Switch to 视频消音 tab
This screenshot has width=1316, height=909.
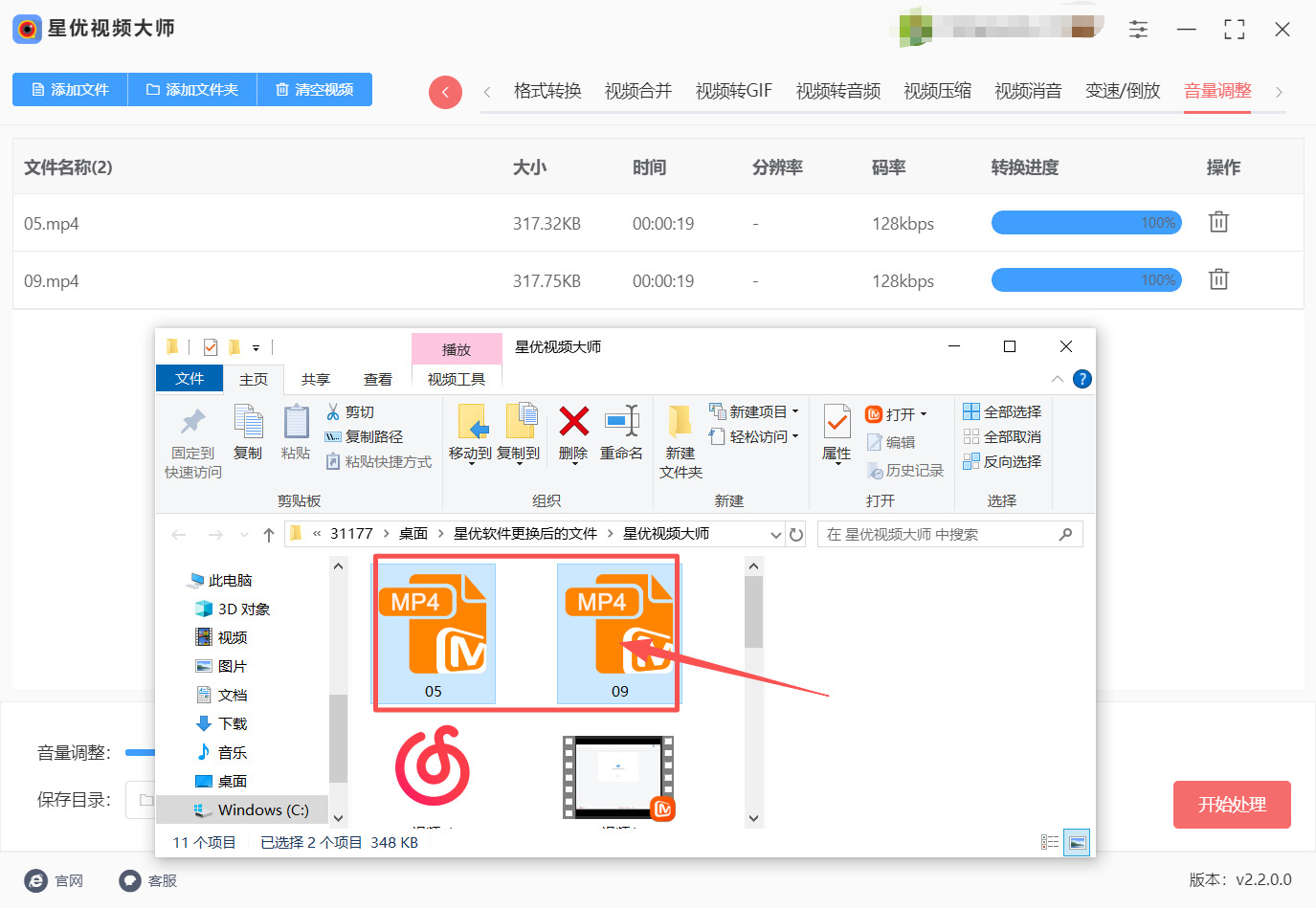tap(1029, 91)
